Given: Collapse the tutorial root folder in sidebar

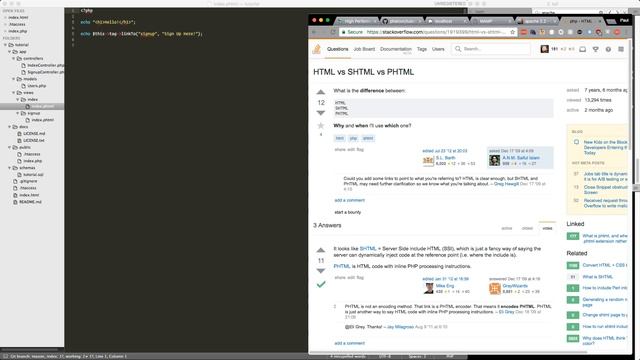Looking at the screenshot, I should [x=5, y=45].
